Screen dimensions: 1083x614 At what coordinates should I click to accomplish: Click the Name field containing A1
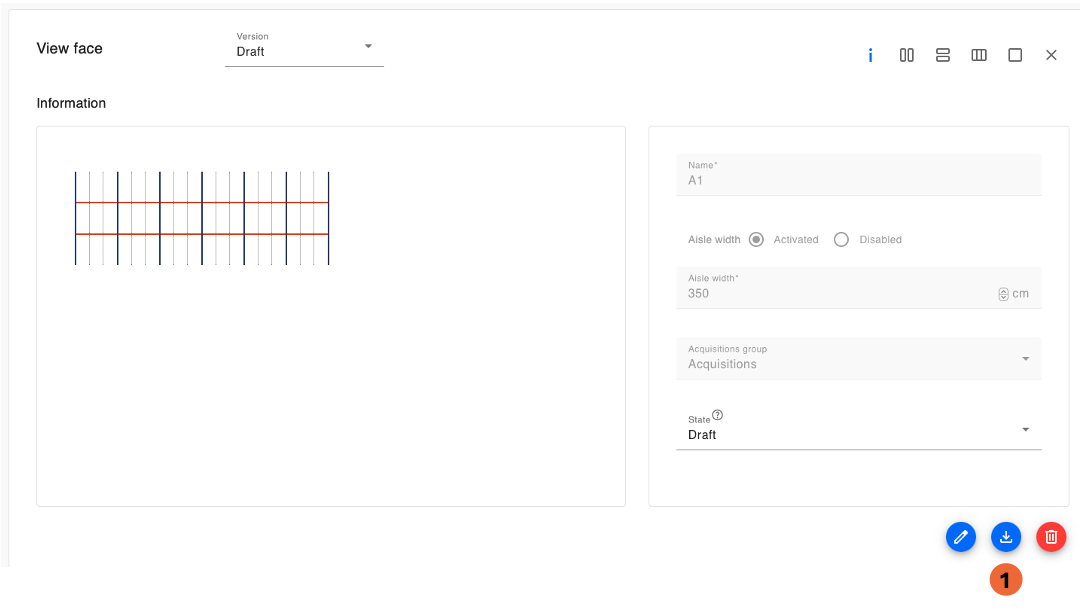[859, 175]
